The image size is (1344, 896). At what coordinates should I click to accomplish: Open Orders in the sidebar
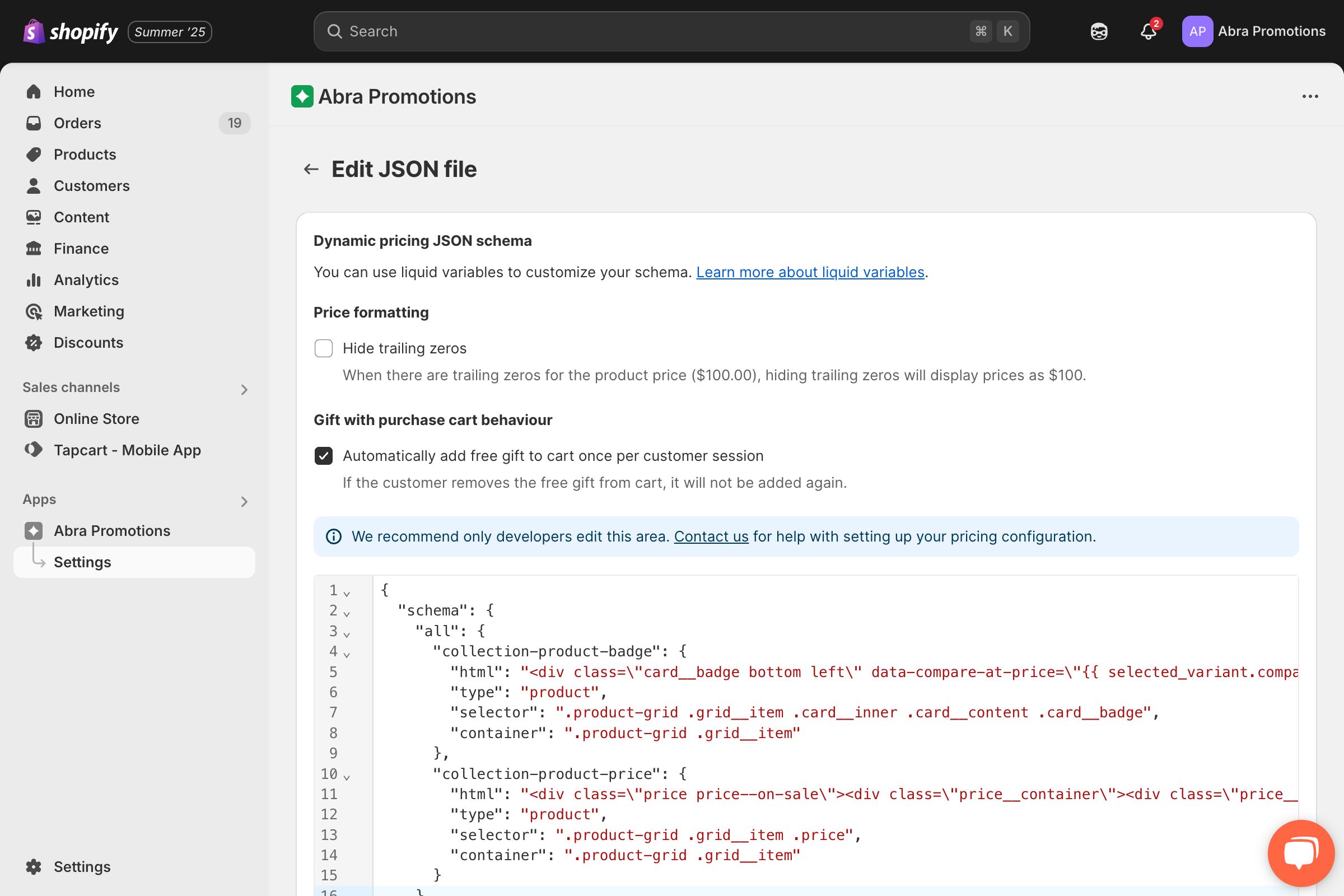tap(77, 123)
